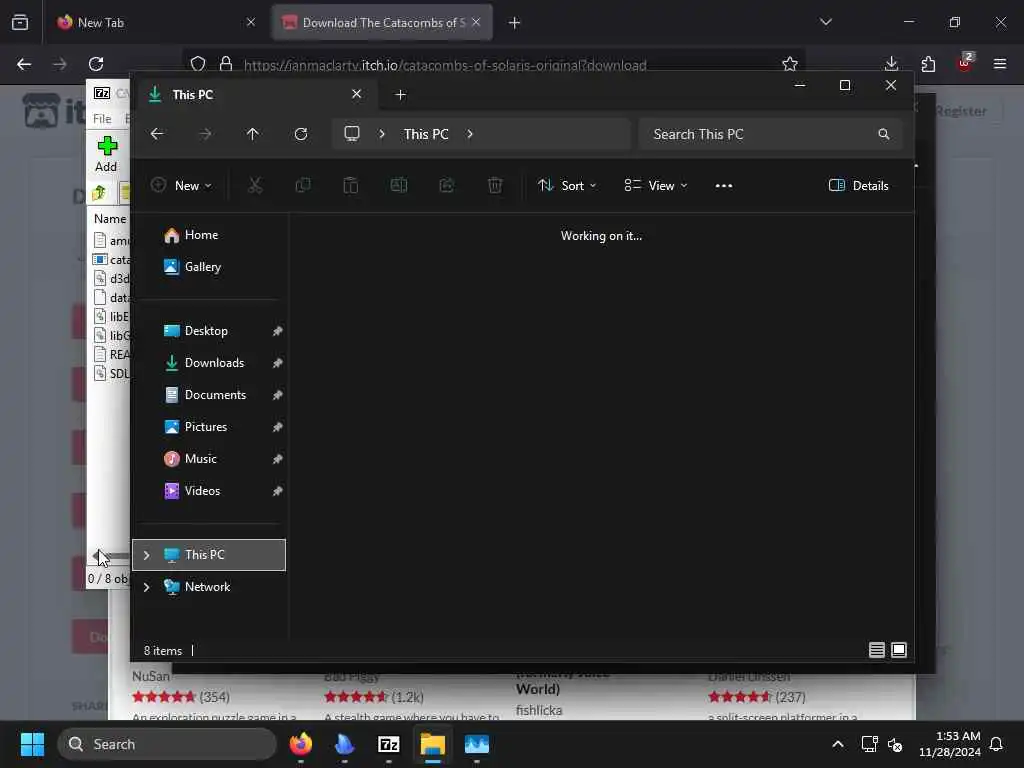This screenshot has width=1024, height=768.
Task: Click the search magnifier in Explorer
Action: 884,134
